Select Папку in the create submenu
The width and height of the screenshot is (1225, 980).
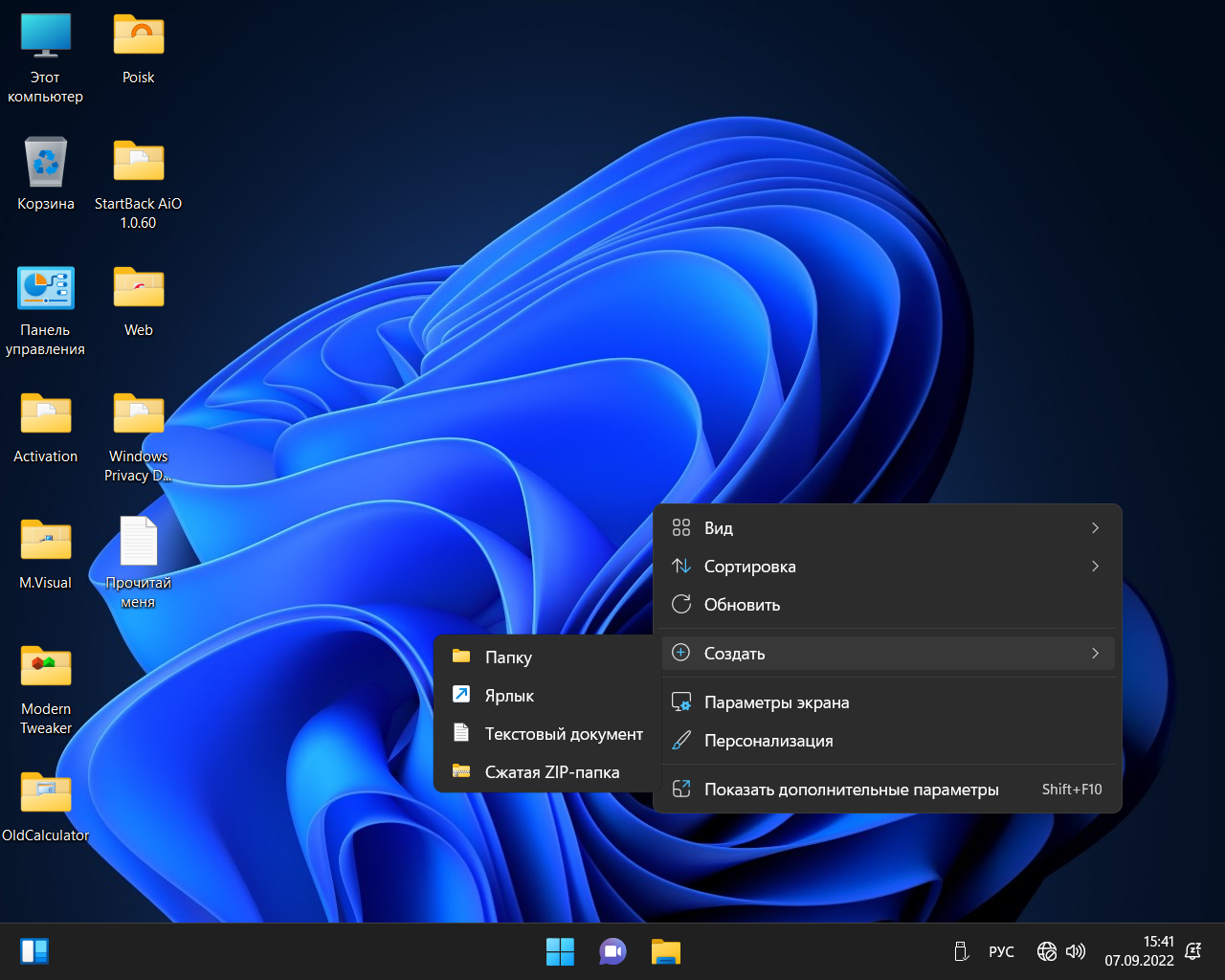508,657
